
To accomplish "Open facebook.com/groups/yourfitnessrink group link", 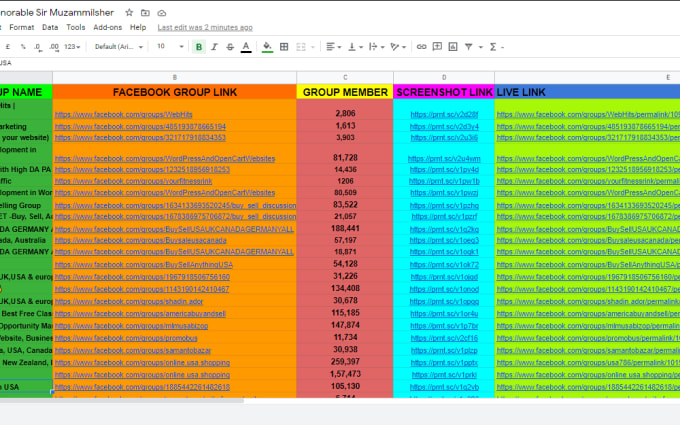I will click(x=134, y=181).
